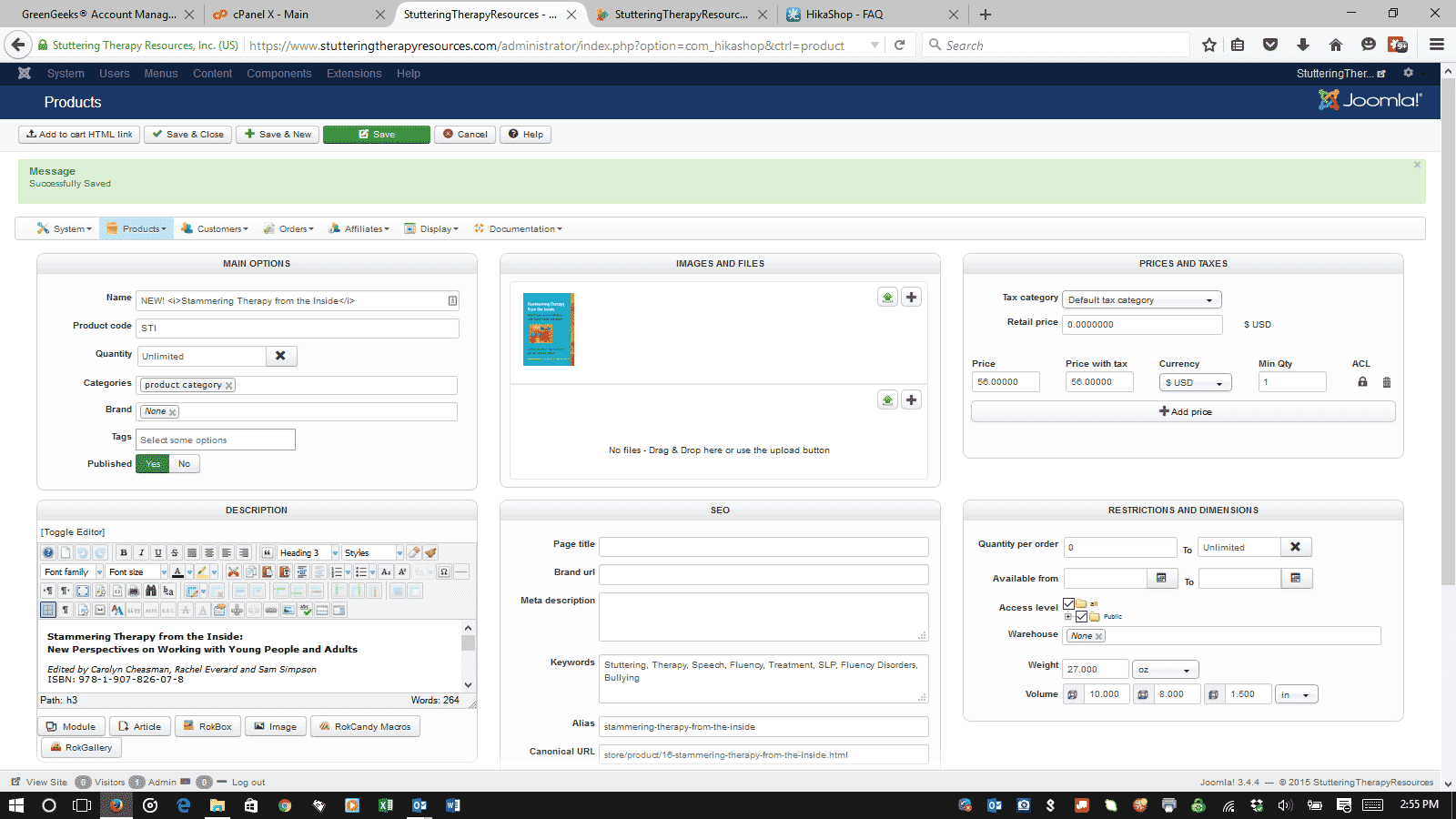
Task: Open Excel from the Windows taskbar
Action: click(x=386, y=805)
